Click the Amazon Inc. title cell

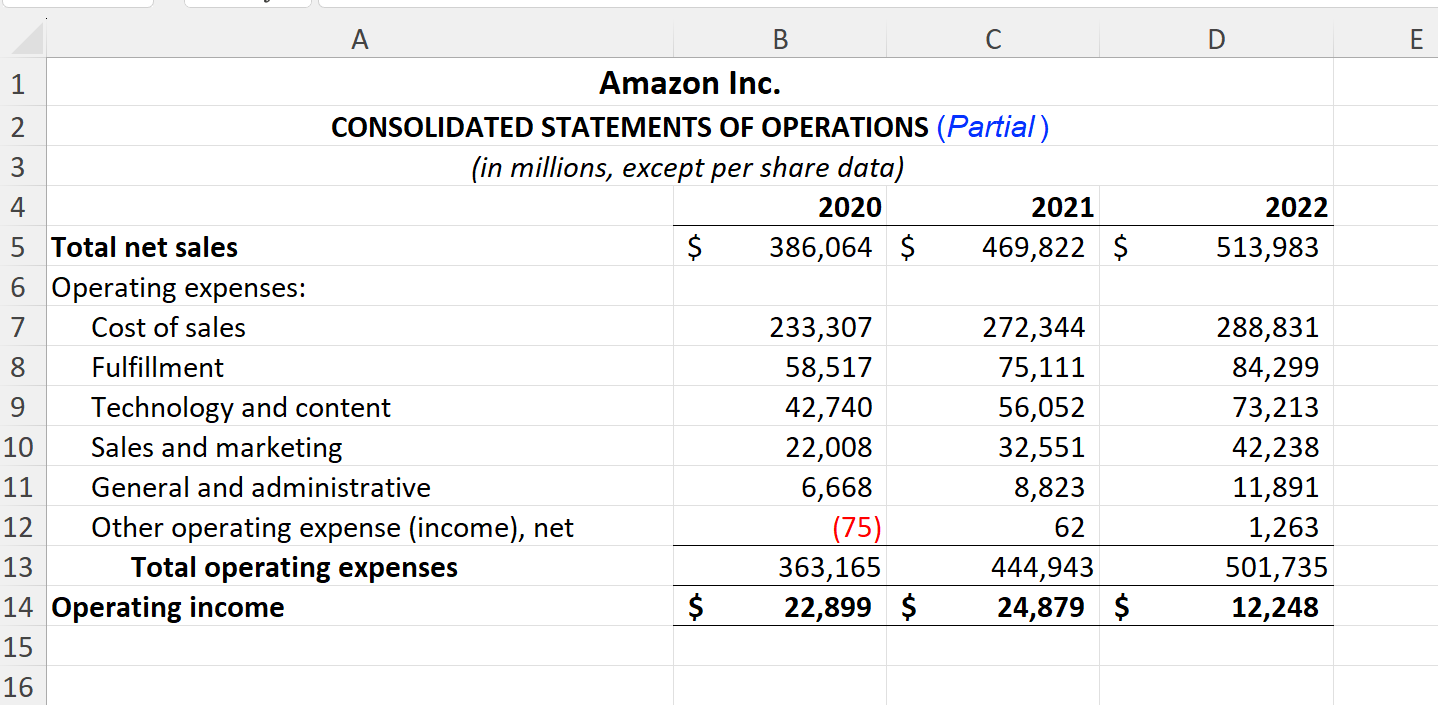pyautogui.click(x=689, y=83)
